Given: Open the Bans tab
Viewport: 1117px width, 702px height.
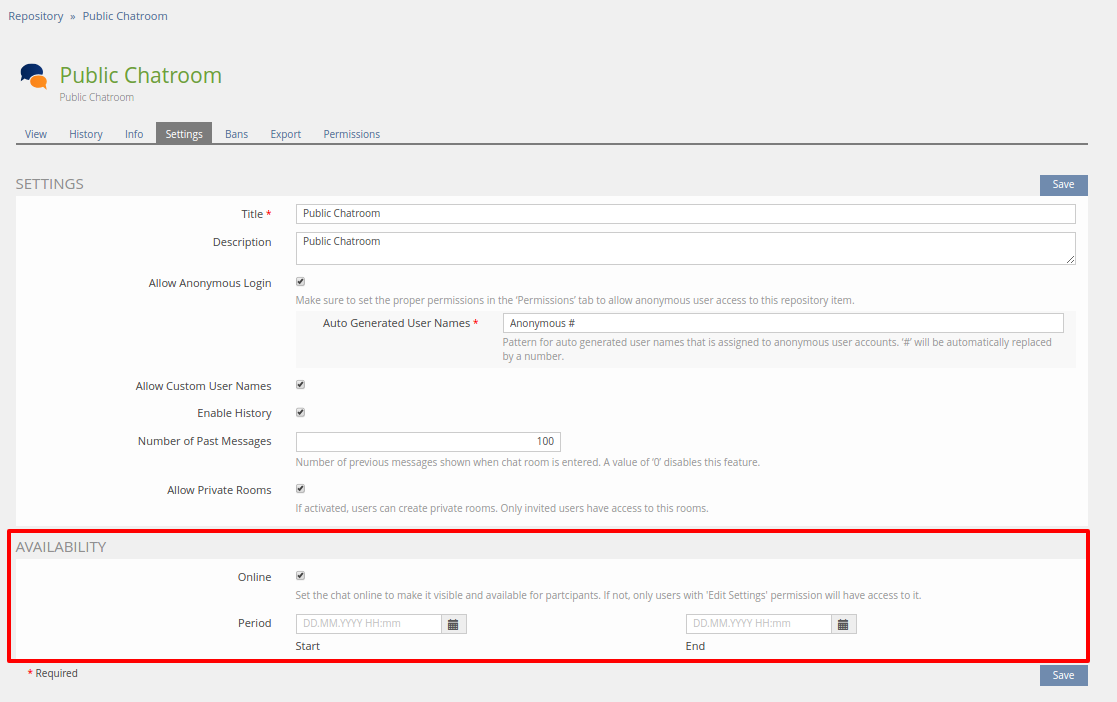Looking at the screenshot, I should (236, 134).
